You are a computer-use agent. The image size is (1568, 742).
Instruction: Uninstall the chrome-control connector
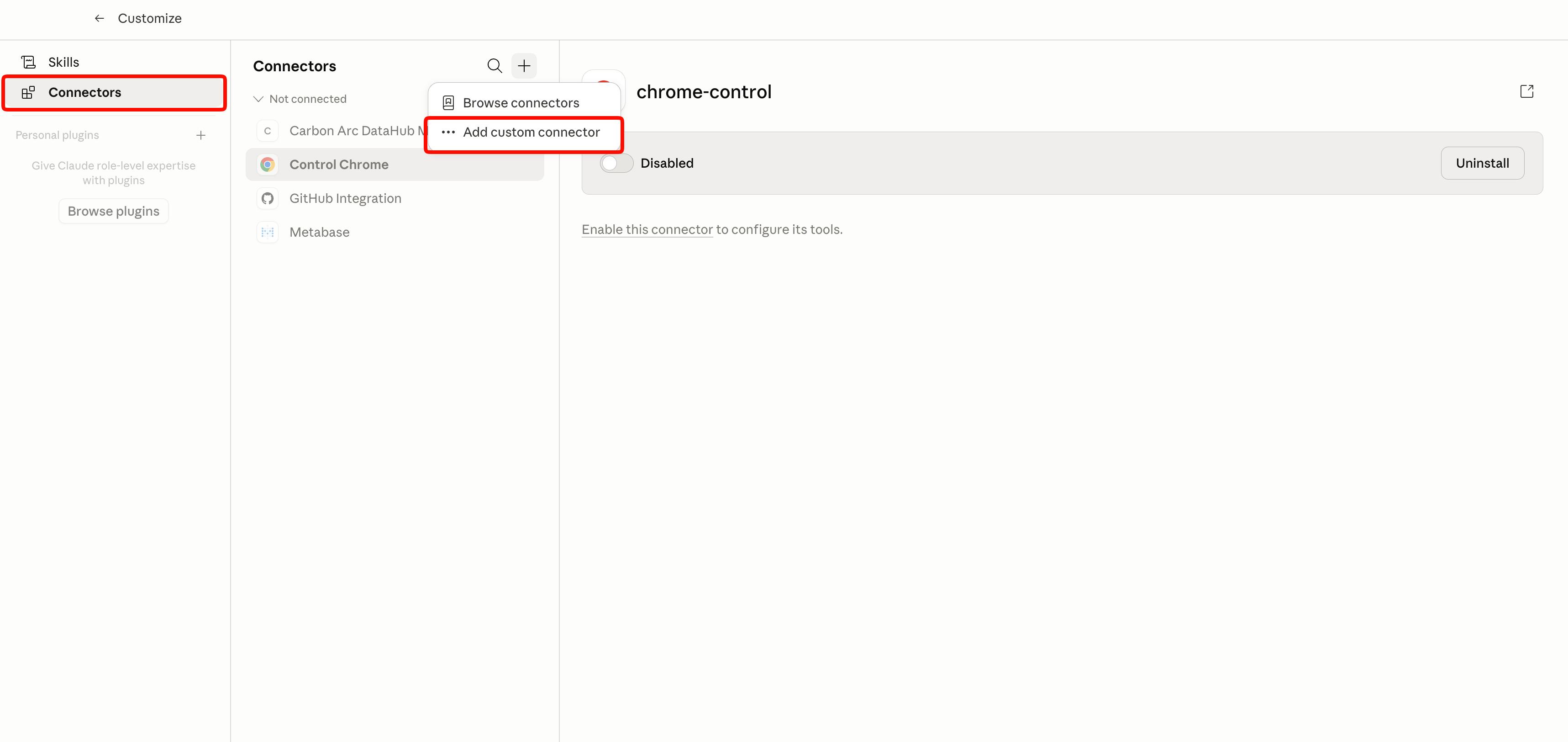(1482, 163)
